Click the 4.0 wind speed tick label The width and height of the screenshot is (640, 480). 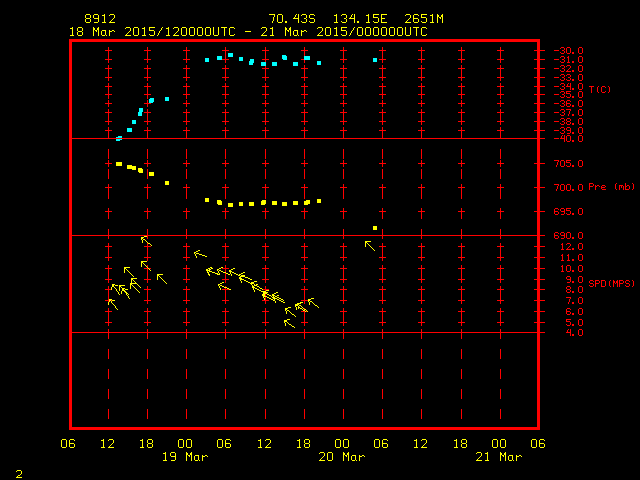click(x=575, y=333)
